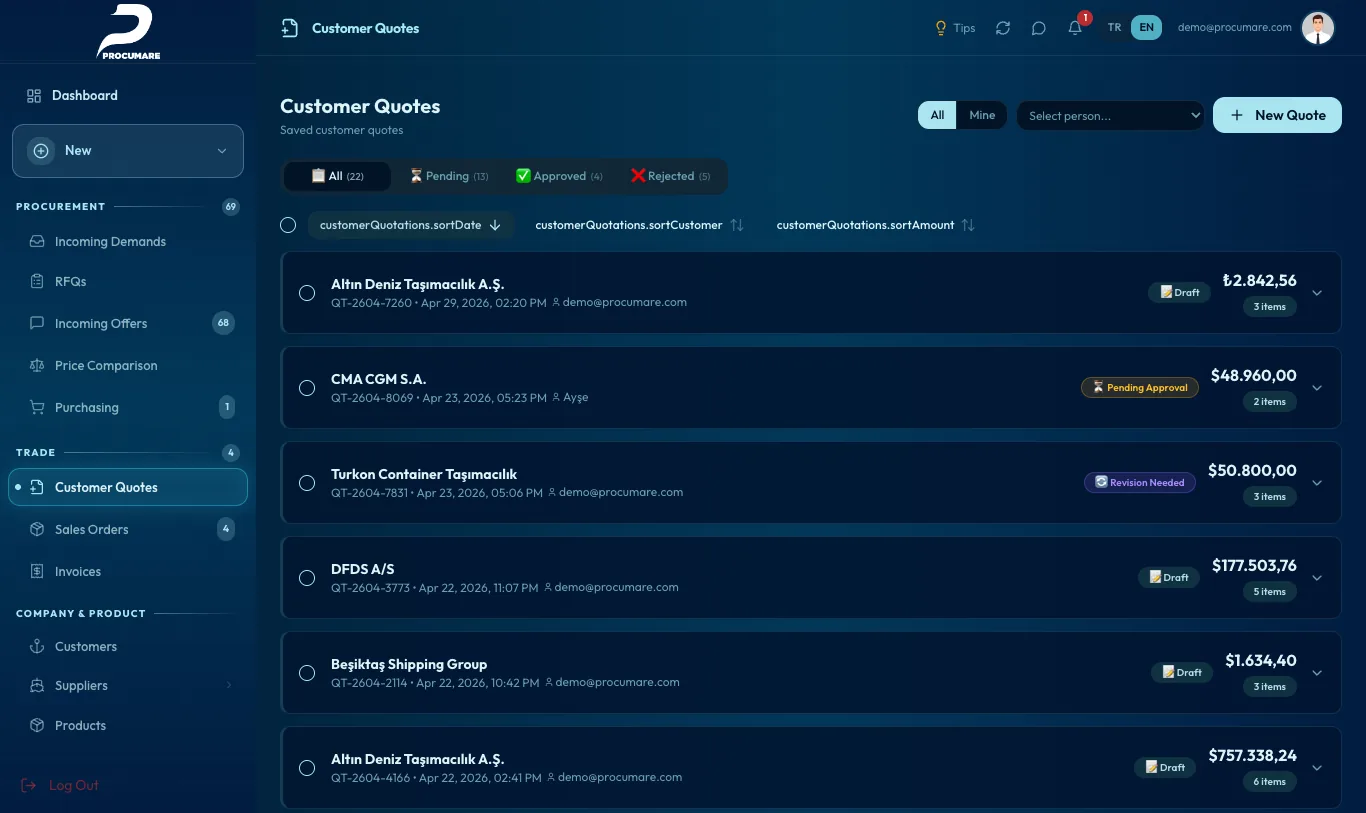Show only Mine quotes
This screenshot has height=813, width=1366.
point(982,115)
